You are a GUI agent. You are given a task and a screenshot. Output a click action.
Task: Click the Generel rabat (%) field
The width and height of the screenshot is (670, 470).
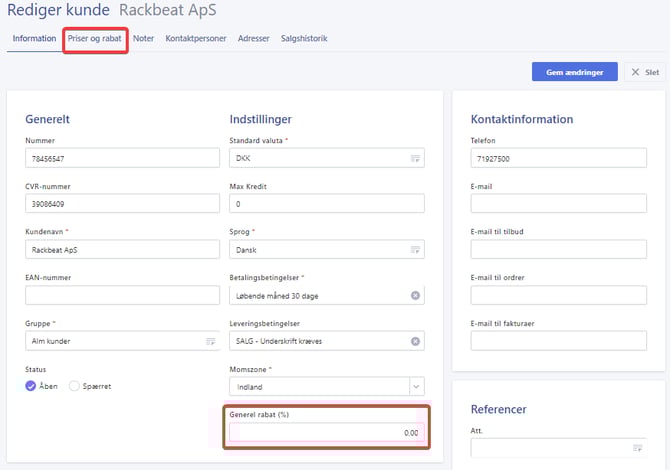(x=326, y=433)
